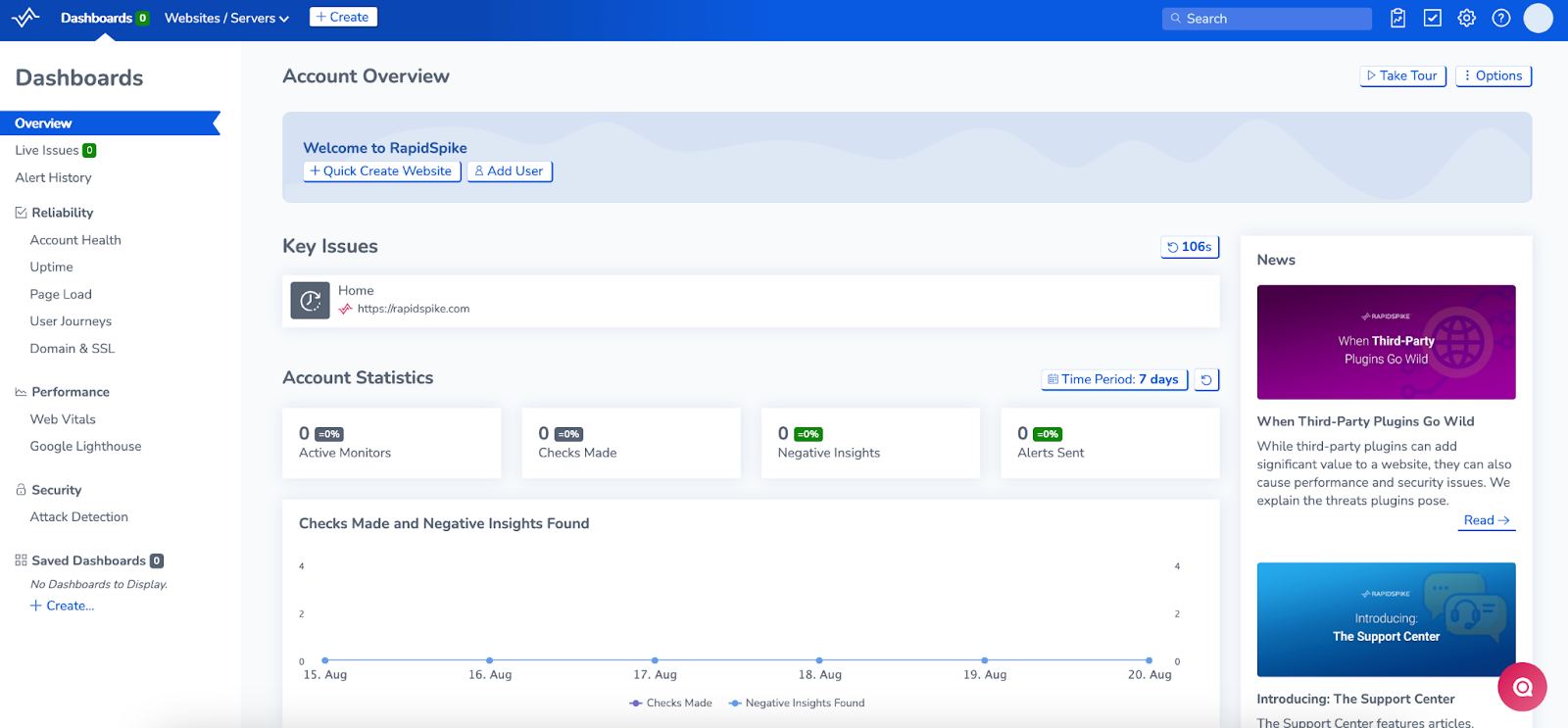Click the search magnifier icon
The width and height of the screenshot is (1568, 728).
1176,19
